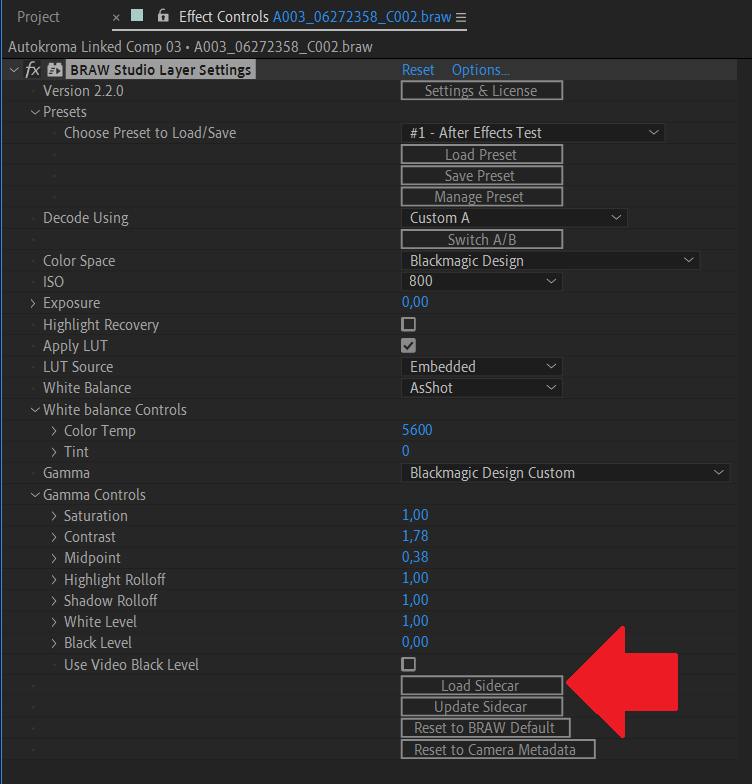
Task: Switch to the Project tab
Action: [38, 17]
